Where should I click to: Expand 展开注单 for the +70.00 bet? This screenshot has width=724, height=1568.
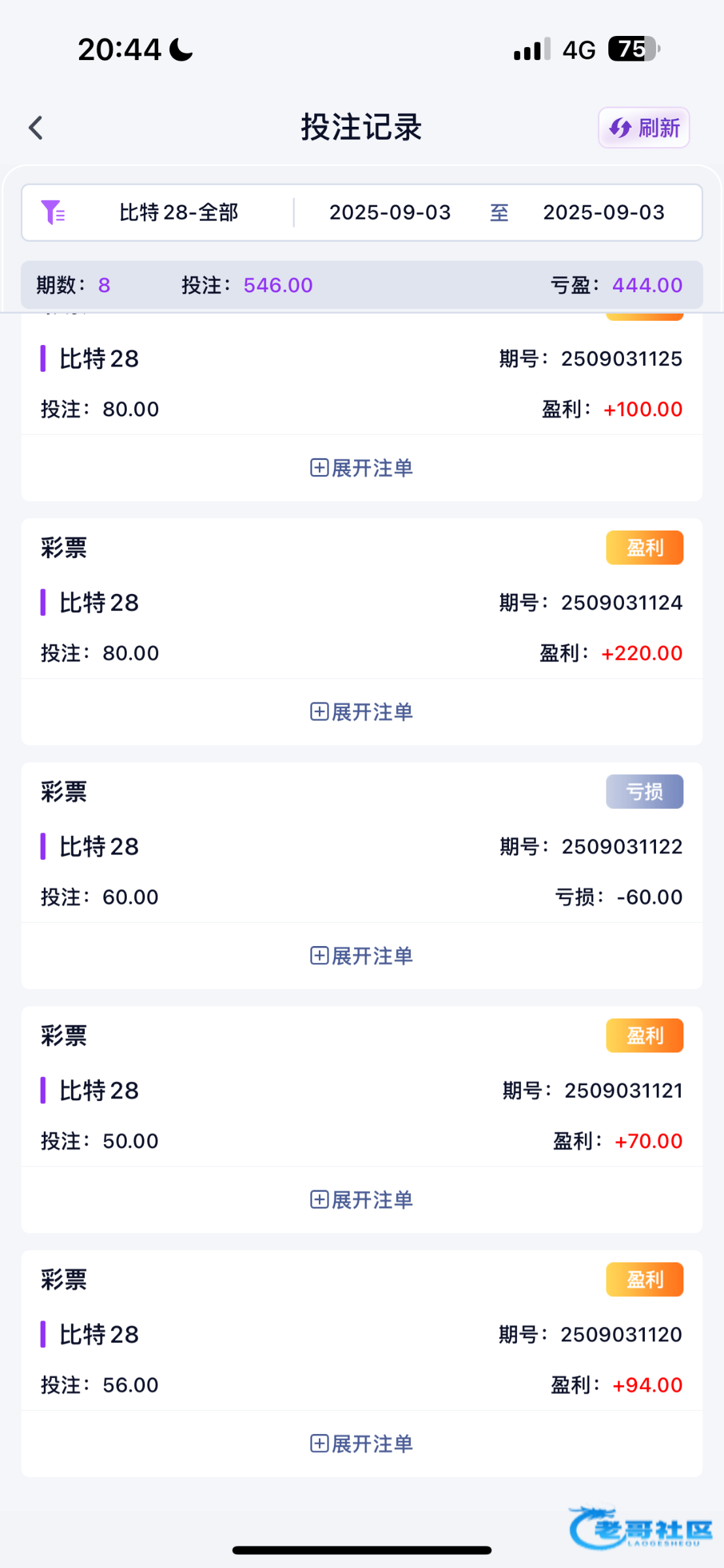click(x=371, y=1200)
